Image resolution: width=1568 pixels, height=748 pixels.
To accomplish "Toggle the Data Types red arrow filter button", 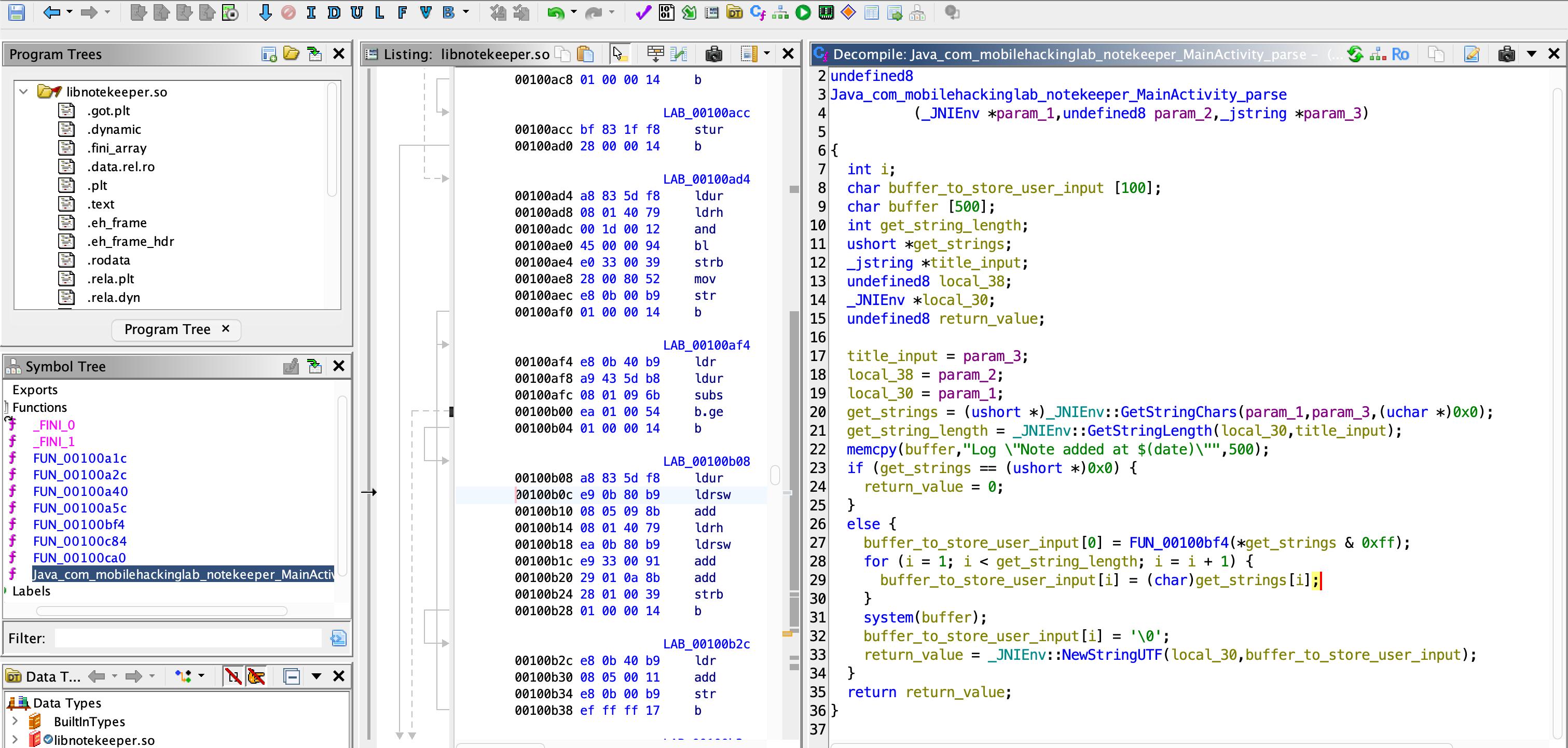I will coord(232,676).
